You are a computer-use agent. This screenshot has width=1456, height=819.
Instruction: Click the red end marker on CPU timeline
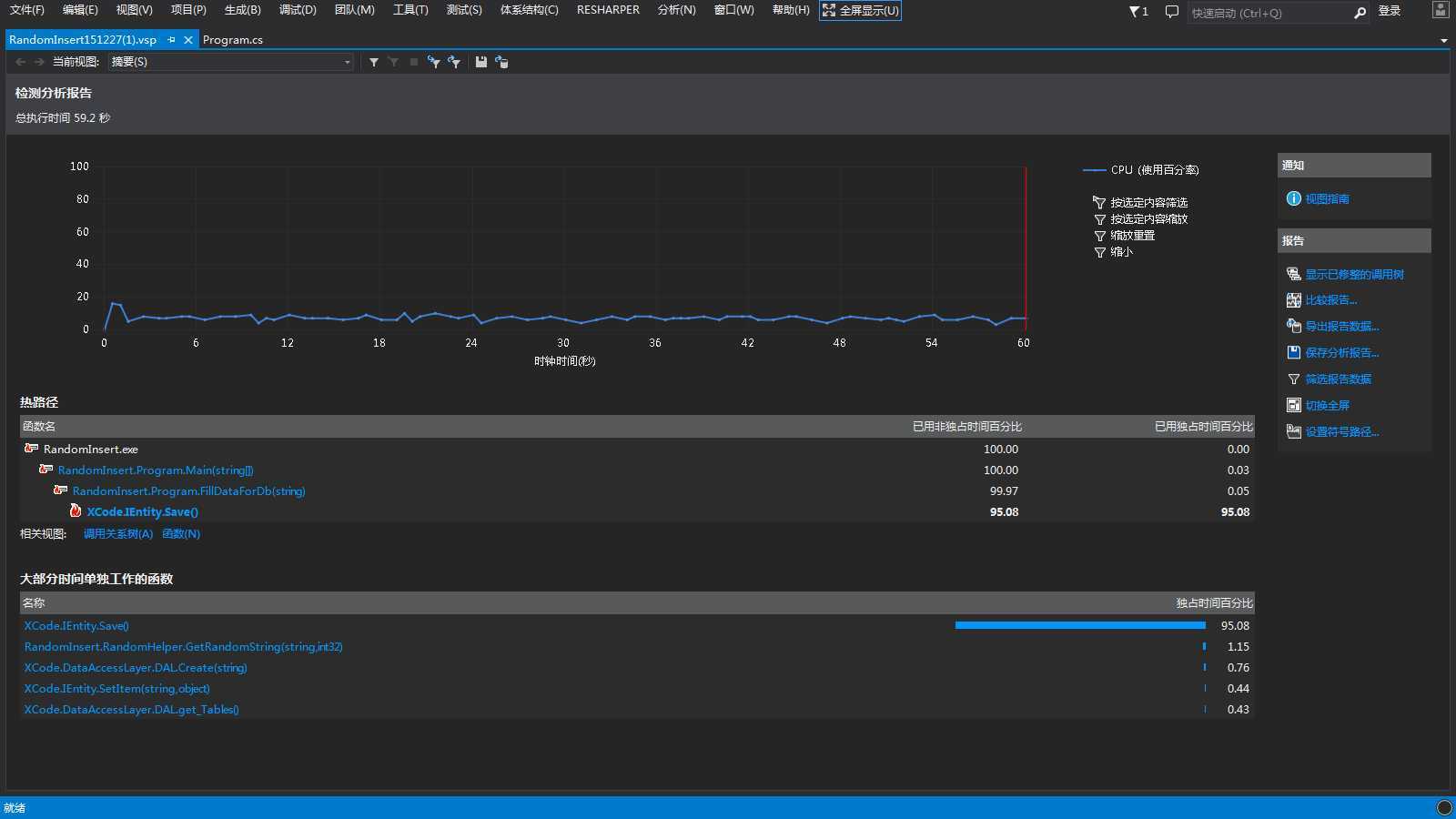(x=1026, y=246)
